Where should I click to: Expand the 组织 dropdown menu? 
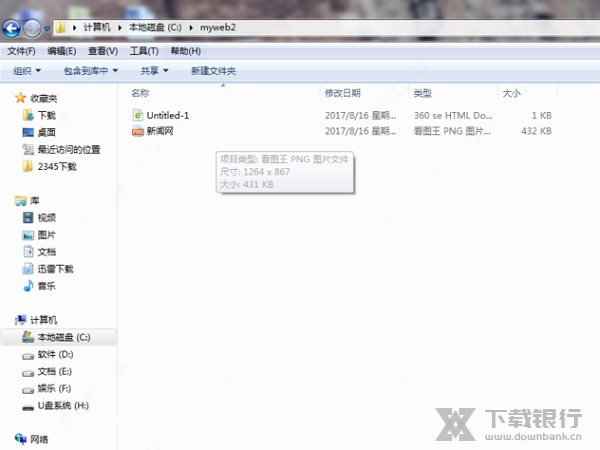point(27,71)
